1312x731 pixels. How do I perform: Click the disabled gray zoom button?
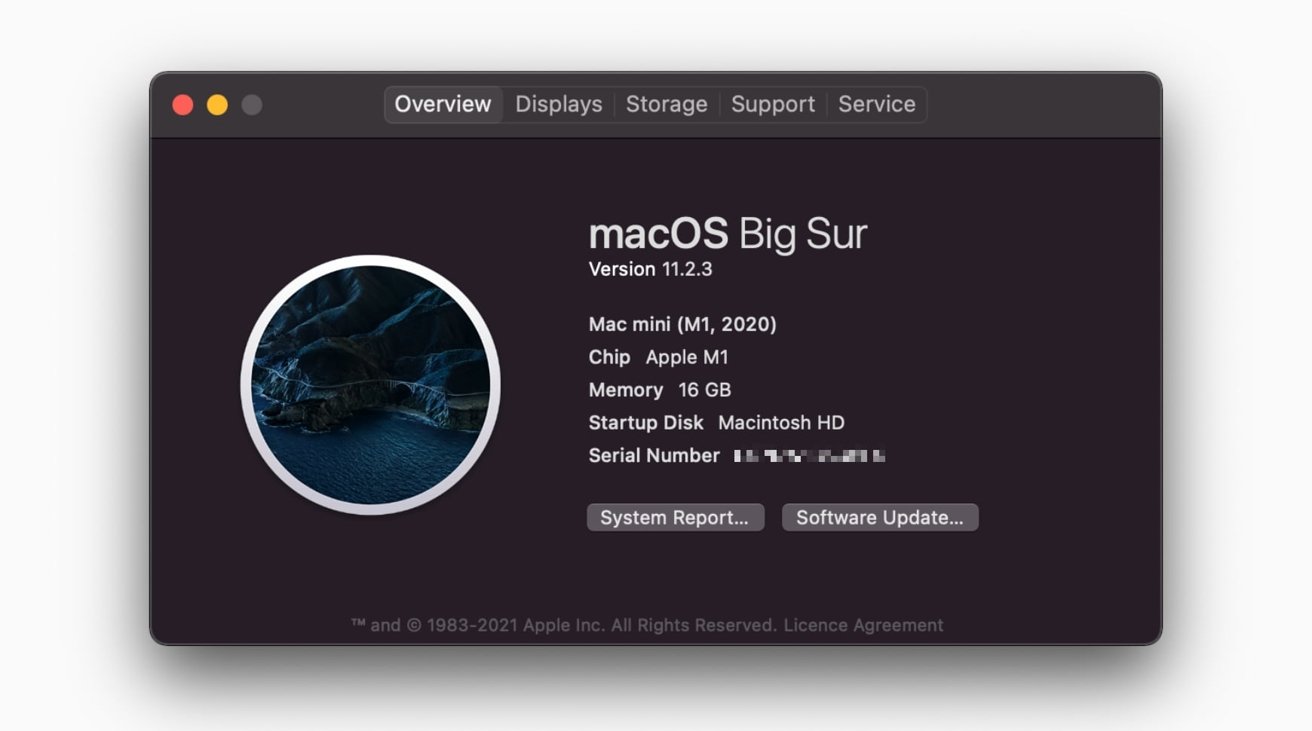coord(251,103)
